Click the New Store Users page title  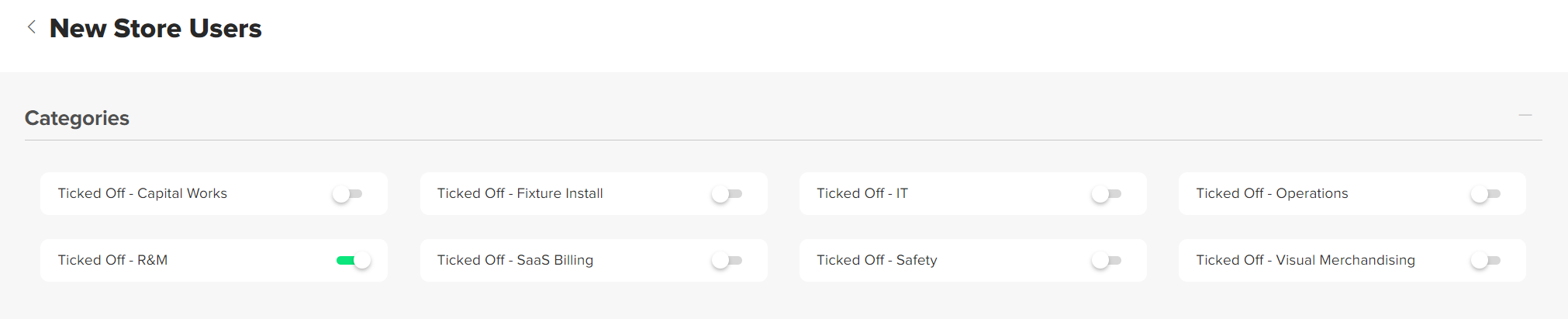[x=155, y=29]
